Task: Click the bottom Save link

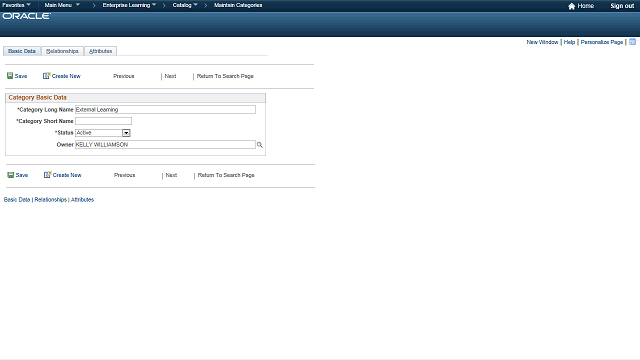Action: [x=22, y=175]
